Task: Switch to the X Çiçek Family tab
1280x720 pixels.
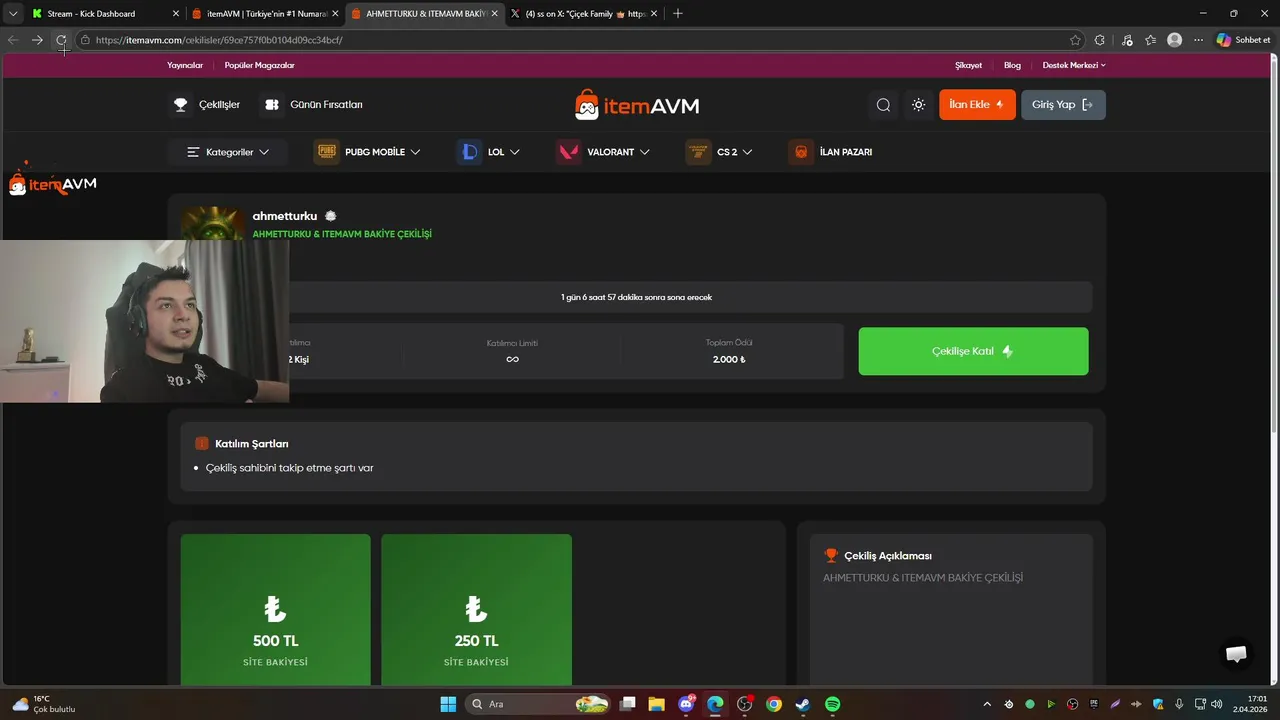Action: pyautogui.click(x=585, y=14)
